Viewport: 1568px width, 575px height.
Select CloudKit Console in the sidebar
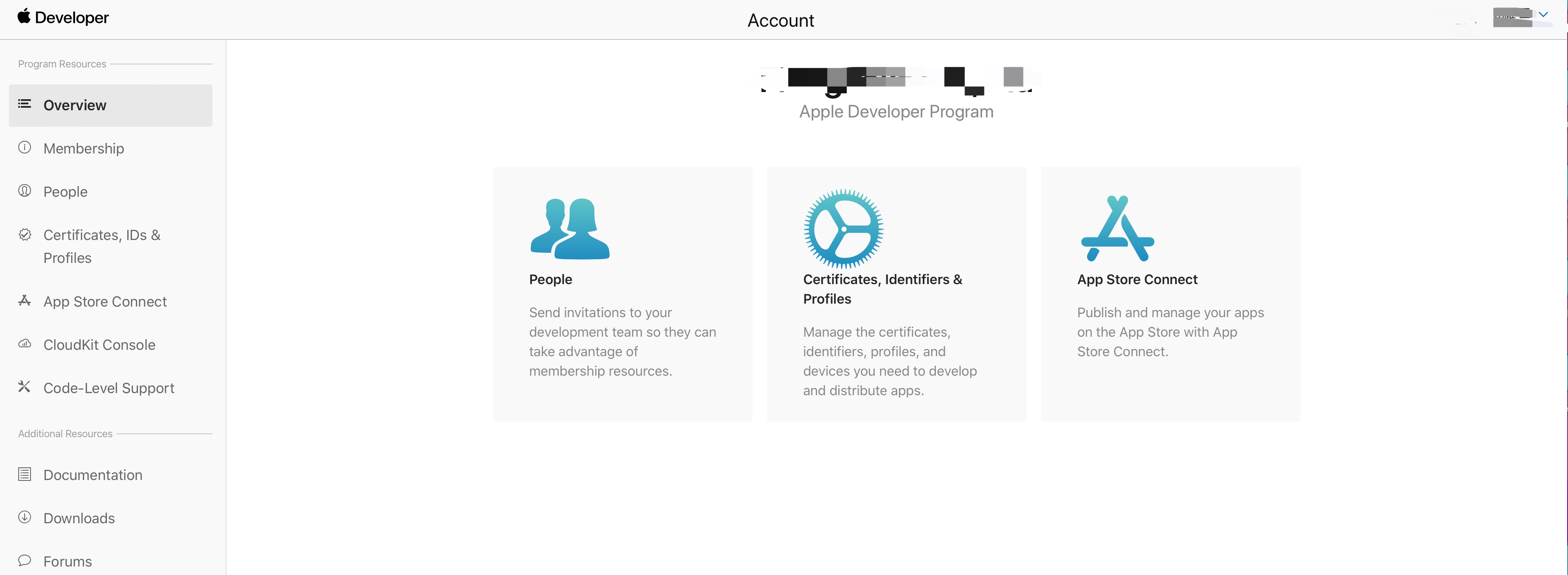[99, 345]
